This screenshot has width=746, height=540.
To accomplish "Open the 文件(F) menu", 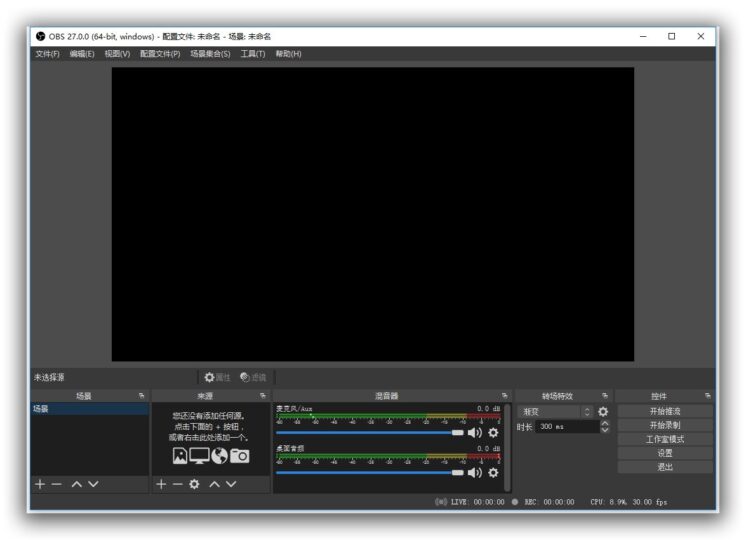I will [x=47, y=54].
